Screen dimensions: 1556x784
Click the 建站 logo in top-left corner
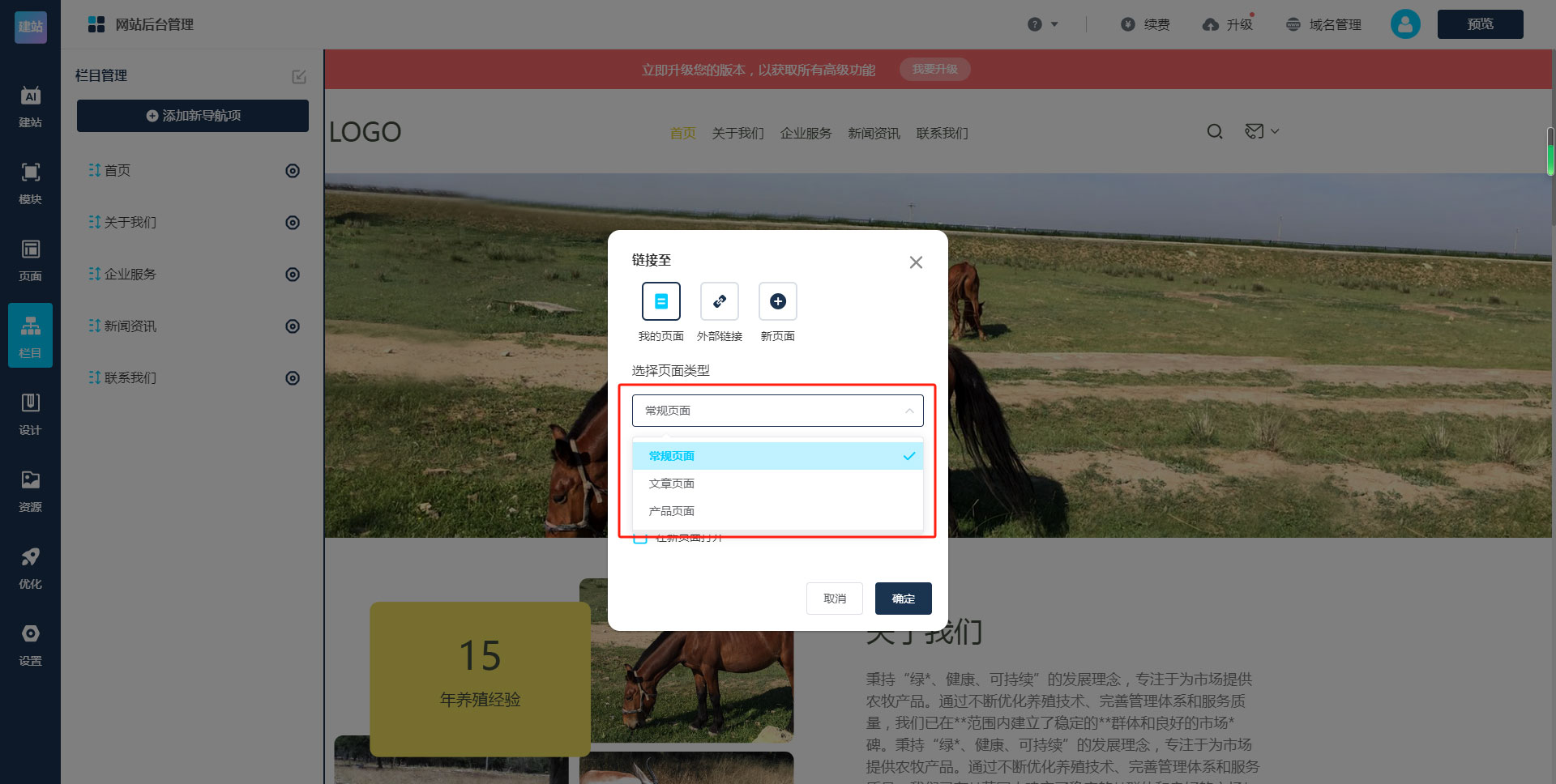[31, 27]
